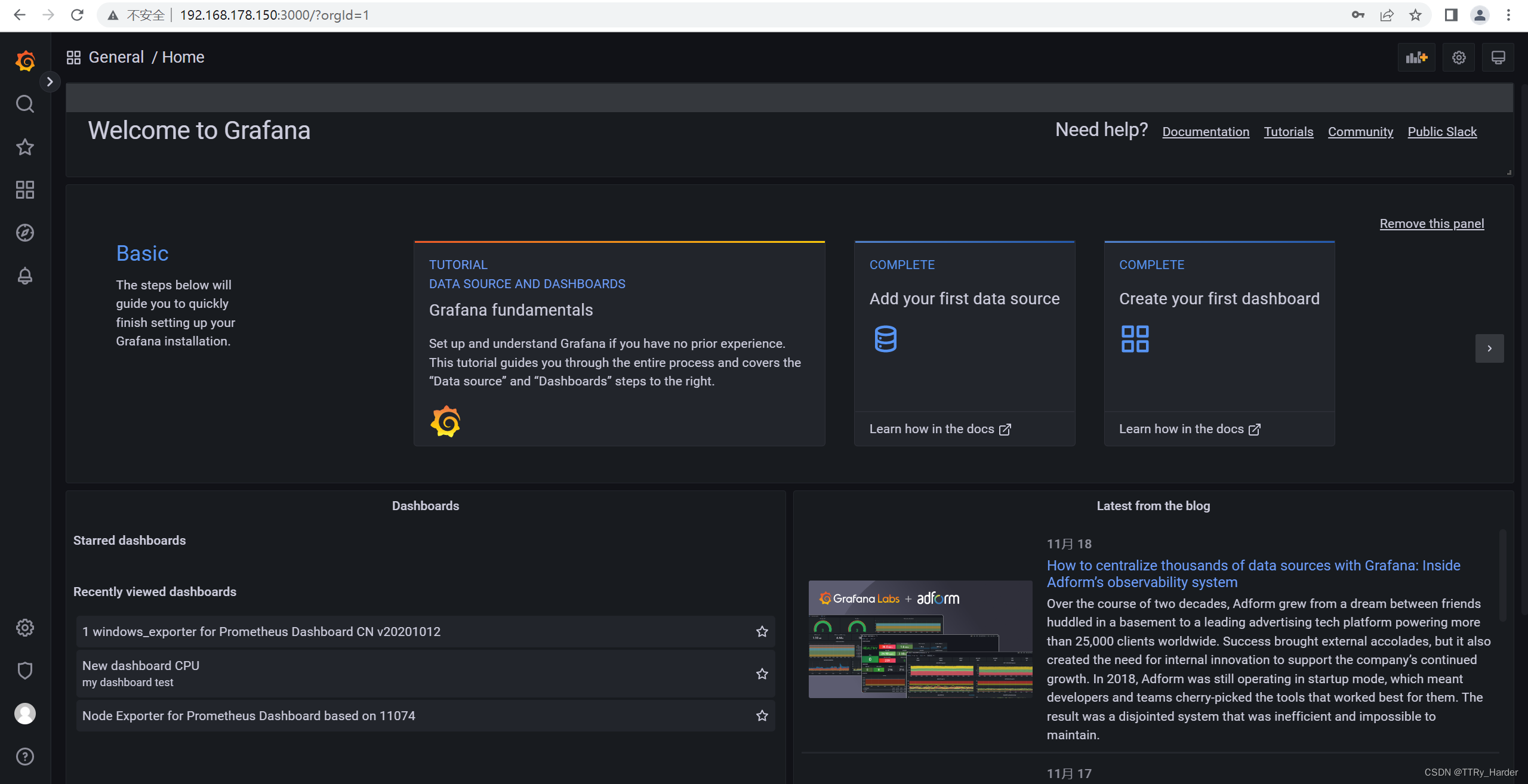Click the Grafana logo in the tutorial card
1528x784 pixels.
(x=445, y=422)
